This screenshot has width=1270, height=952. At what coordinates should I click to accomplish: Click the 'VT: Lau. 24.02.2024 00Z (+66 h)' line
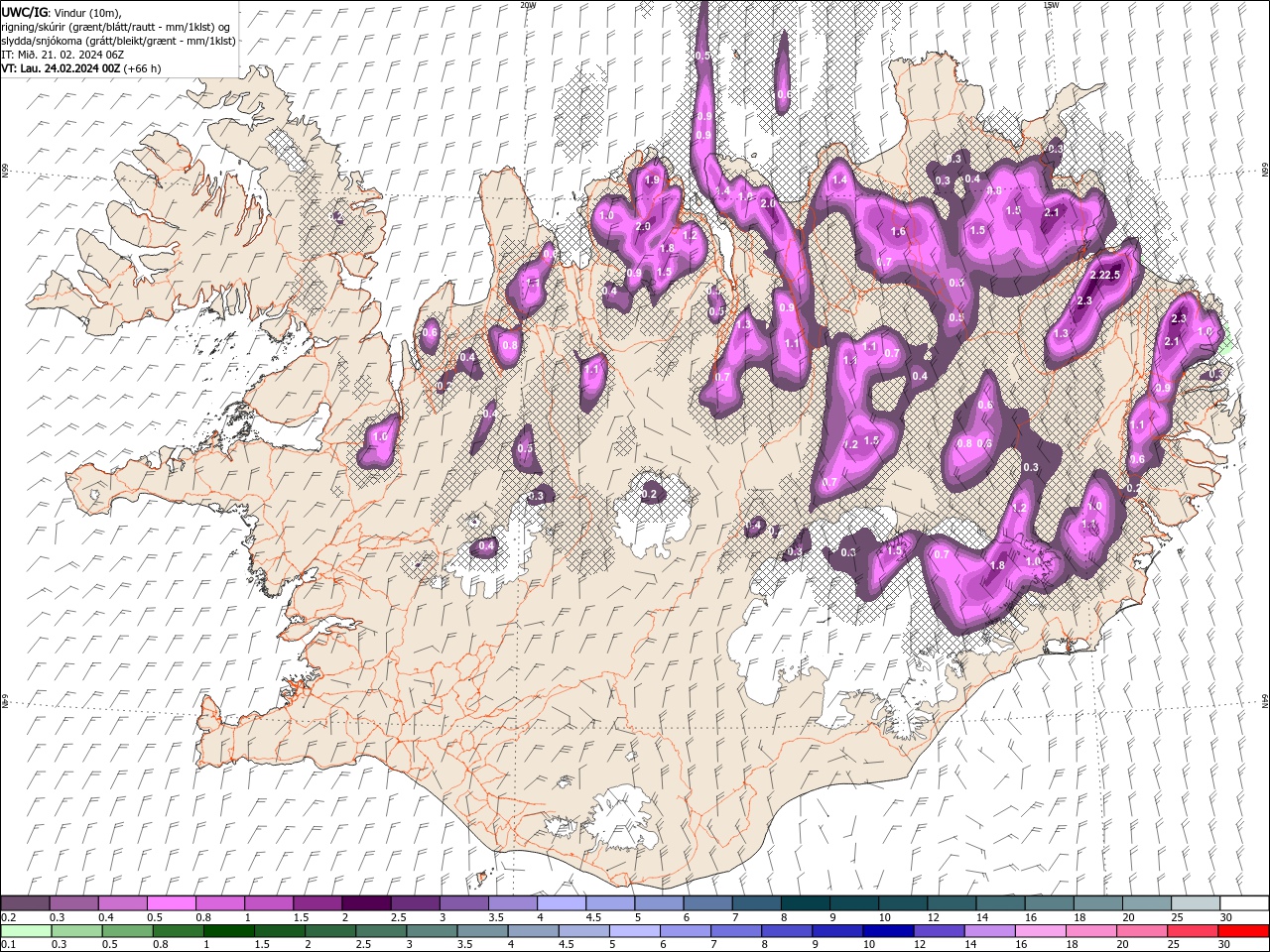81,68
